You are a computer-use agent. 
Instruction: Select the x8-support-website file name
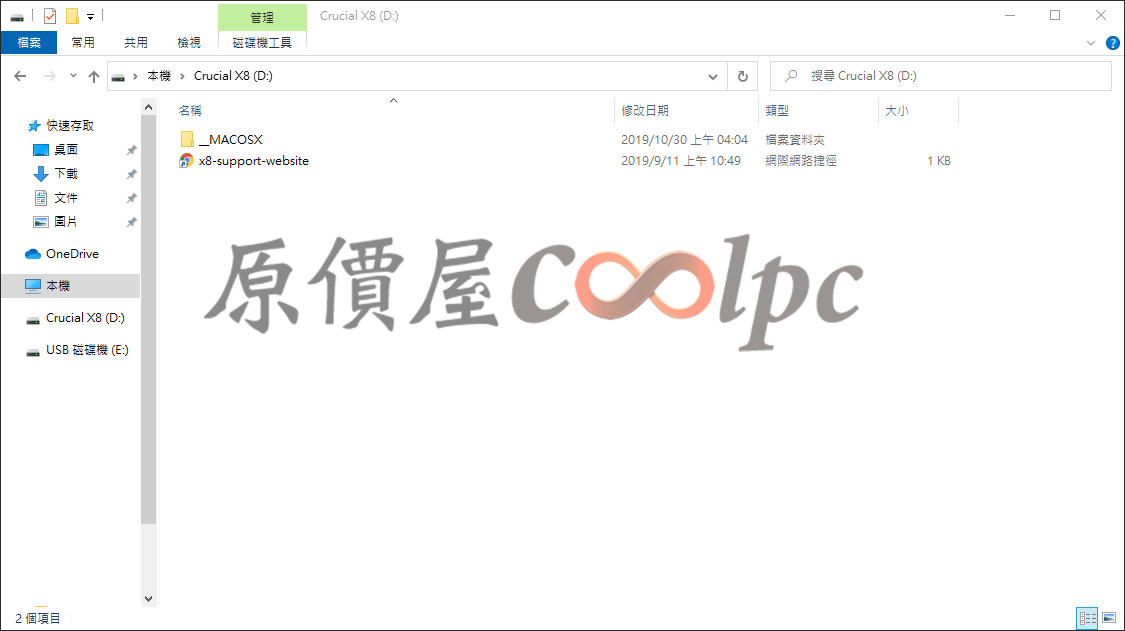tap(253, 161)
